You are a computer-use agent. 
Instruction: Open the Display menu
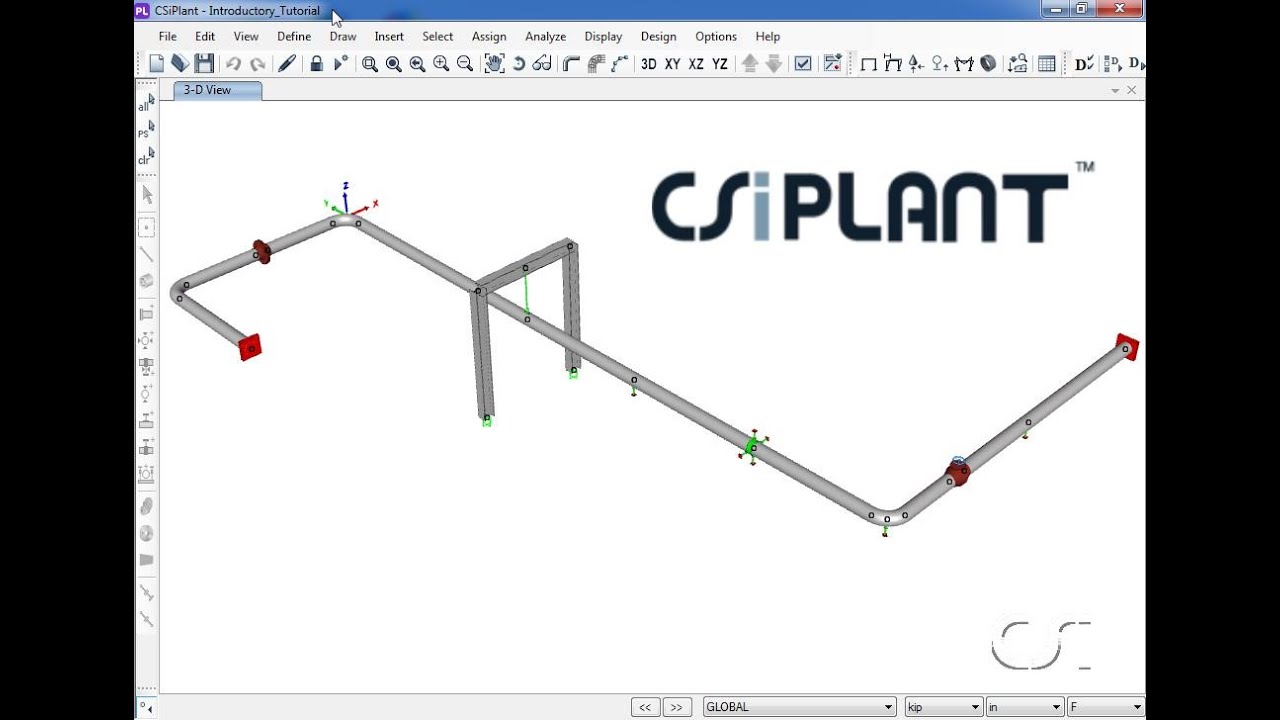point(603,36)
